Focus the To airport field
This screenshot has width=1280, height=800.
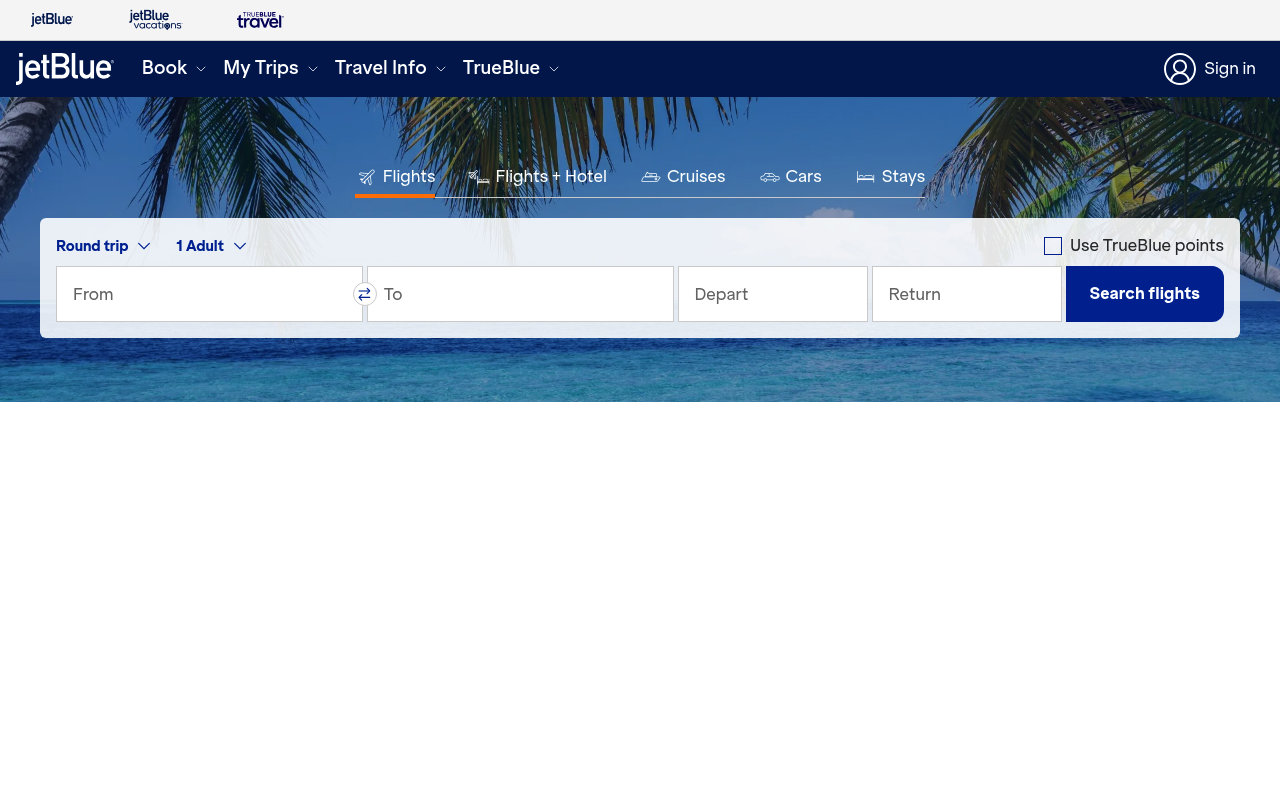[x=520, y=294]
